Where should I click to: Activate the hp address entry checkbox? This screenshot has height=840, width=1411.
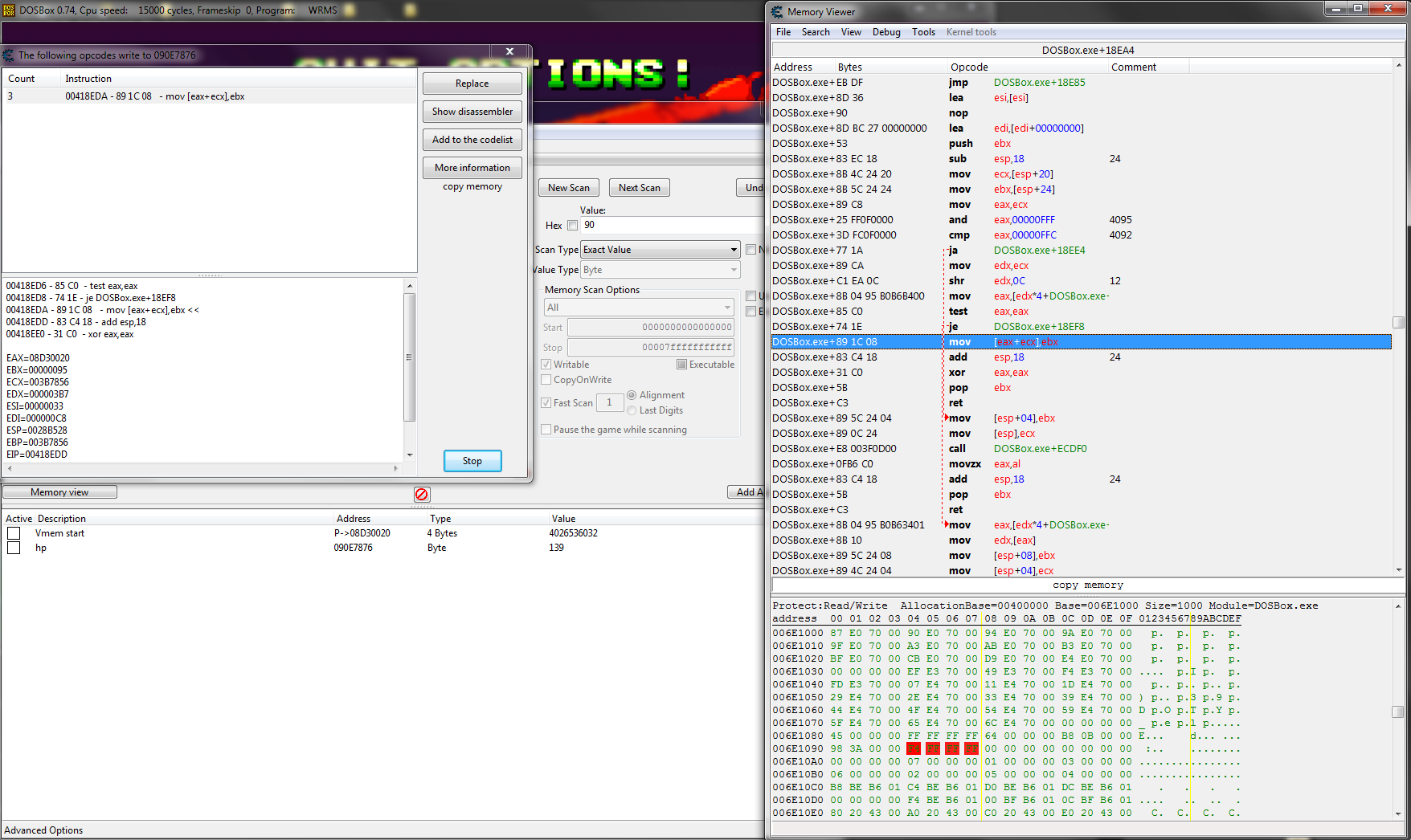(x=14, y=548)
